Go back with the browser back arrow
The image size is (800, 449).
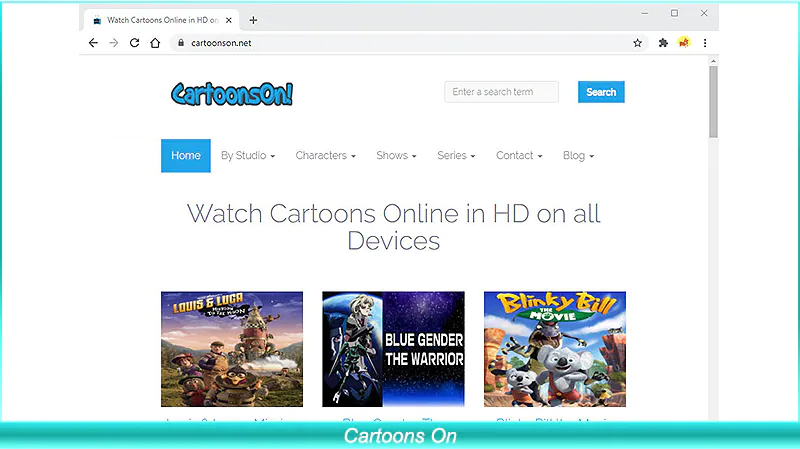click(x=93, y=43)
